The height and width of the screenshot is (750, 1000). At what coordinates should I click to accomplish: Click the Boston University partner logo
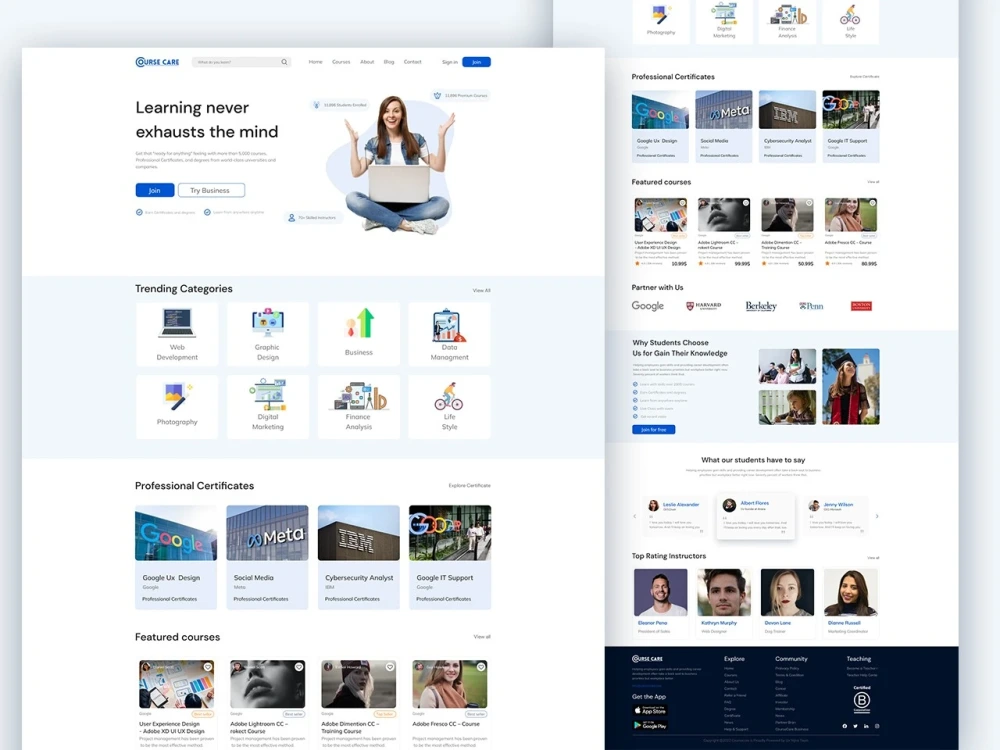(861, 306)
